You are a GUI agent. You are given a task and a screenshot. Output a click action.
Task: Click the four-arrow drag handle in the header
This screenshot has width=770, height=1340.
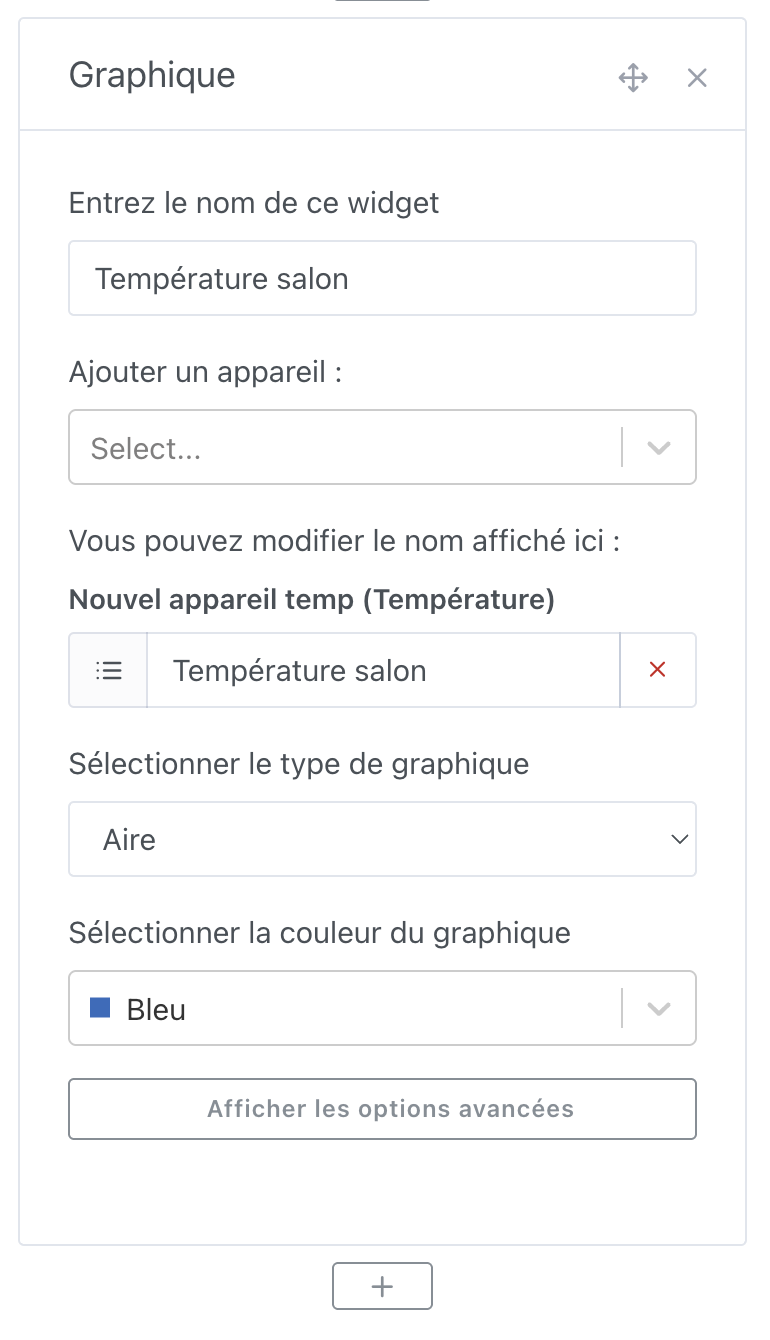pyautogui.click(x=633, y=77)
